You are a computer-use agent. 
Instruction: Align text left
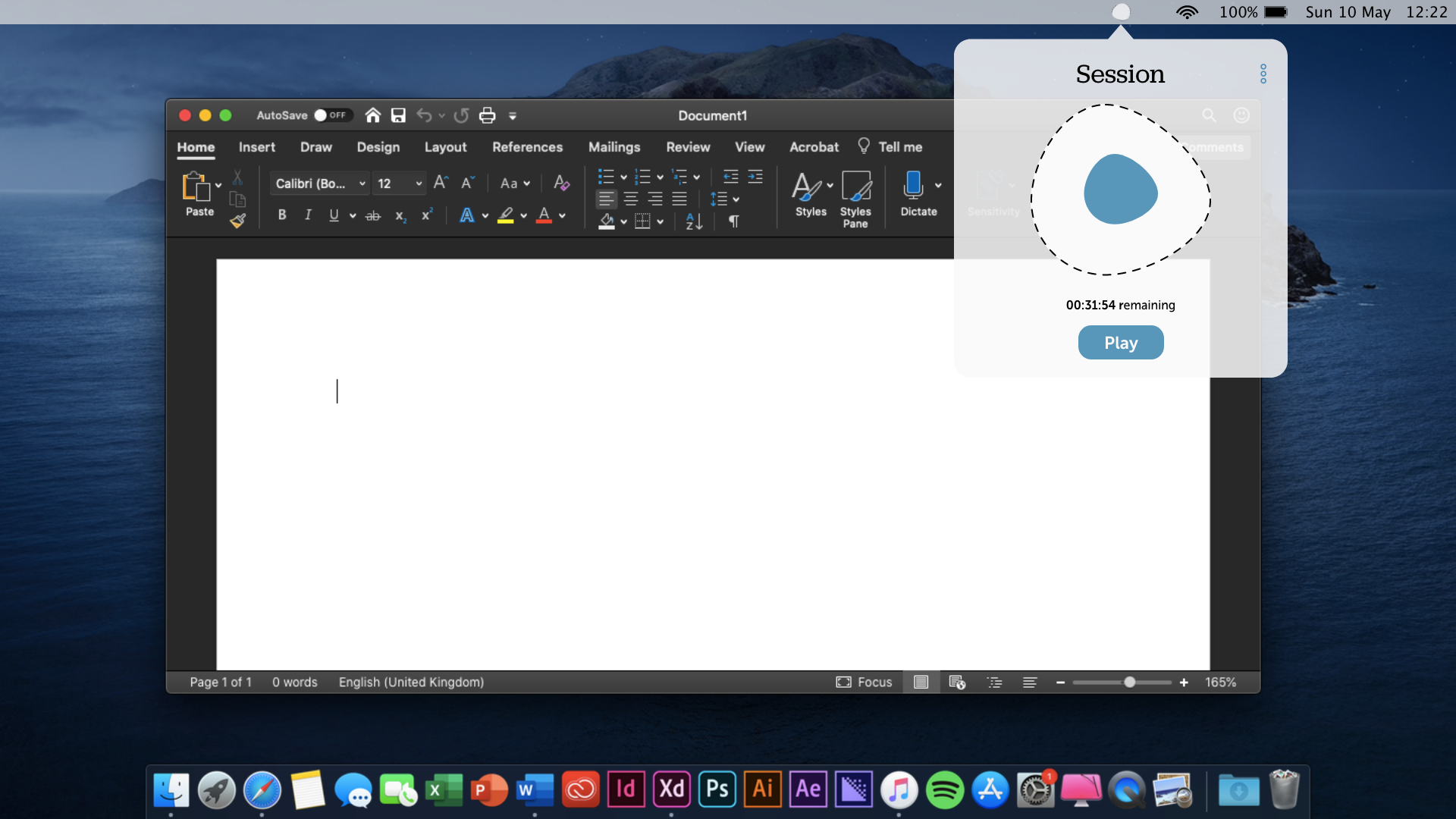tap(606, 199)
